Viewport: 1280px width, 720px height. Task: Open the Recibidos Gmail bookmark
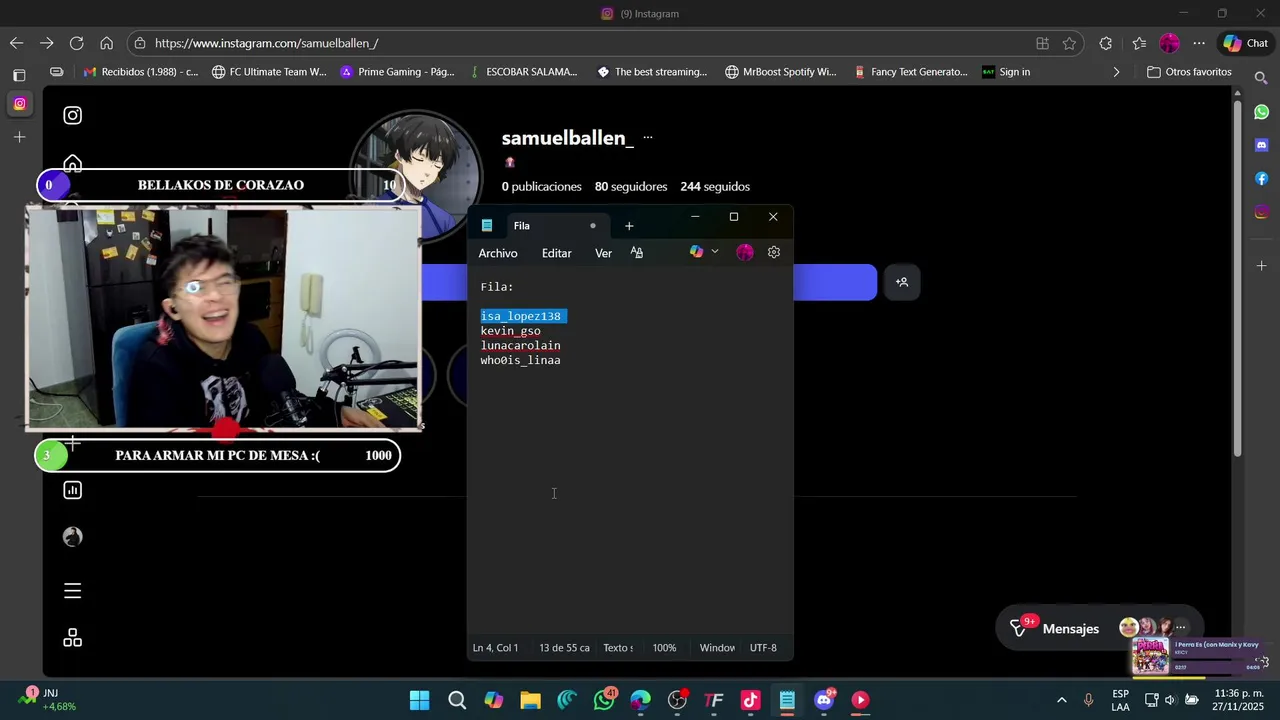[141, 72]
